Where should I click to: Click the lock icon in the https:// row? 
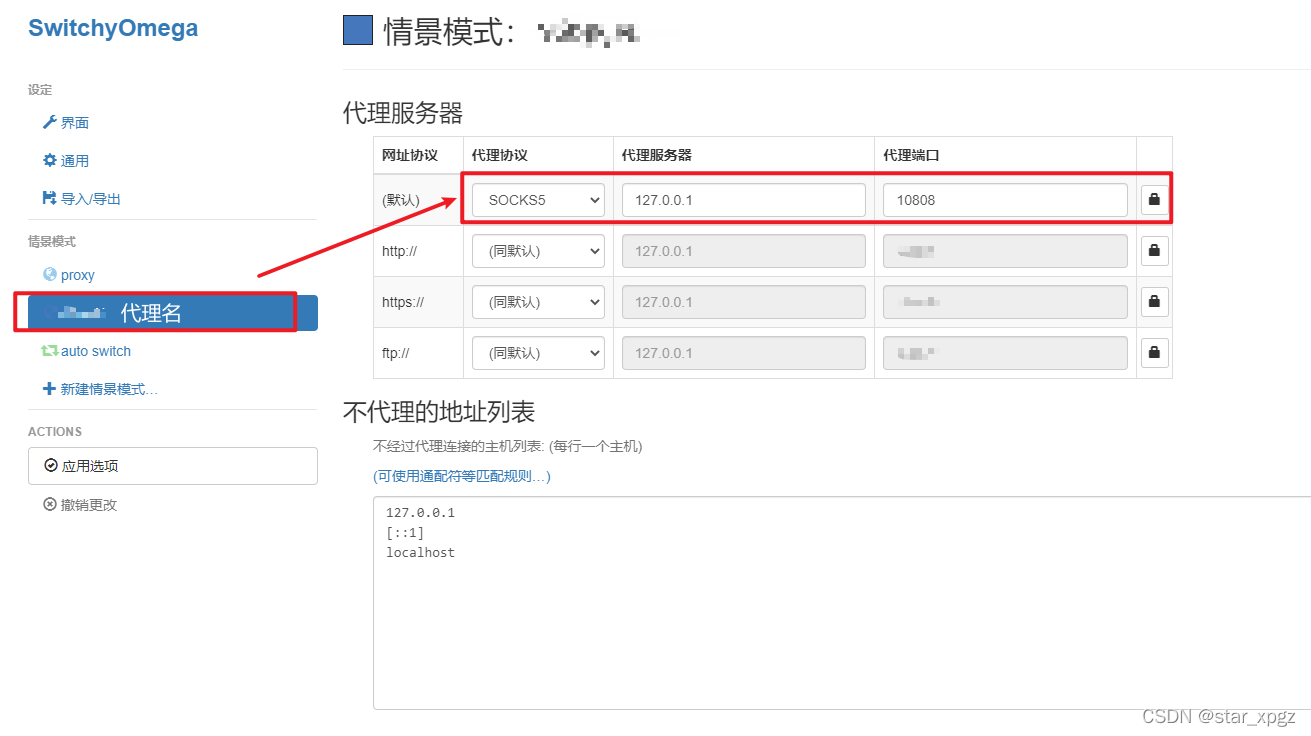pyautogui.click(x=1155, y=302)
